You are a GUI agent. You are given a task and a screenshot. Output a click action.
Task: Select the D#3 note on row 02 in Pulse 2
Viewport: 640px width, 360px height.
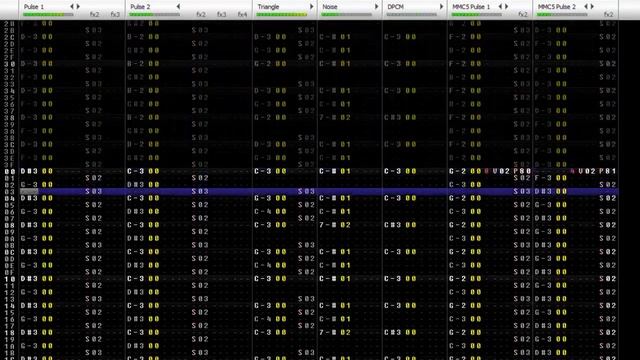(x=136, y=185)
